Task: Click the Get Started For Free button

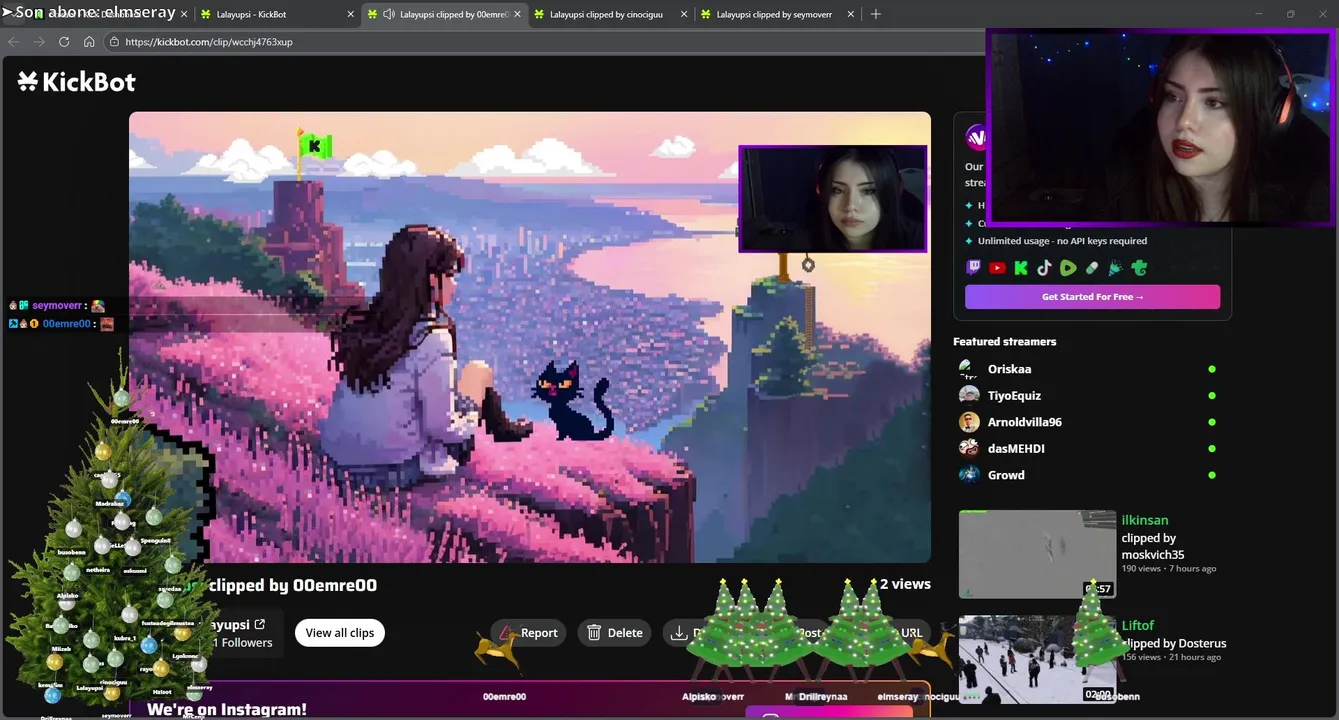Action: pyautogui.click(x=1092, y=297)
